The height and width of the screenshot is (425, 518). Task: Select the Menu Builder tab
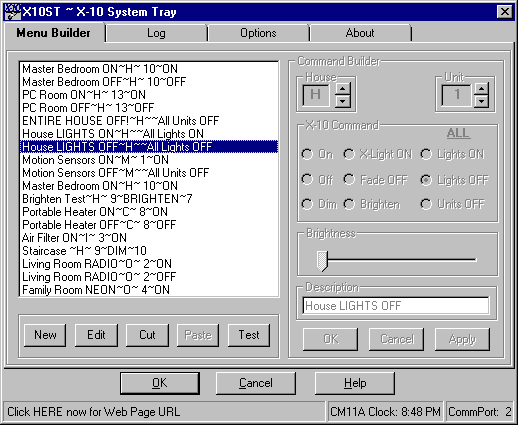(x=53, y=33)
